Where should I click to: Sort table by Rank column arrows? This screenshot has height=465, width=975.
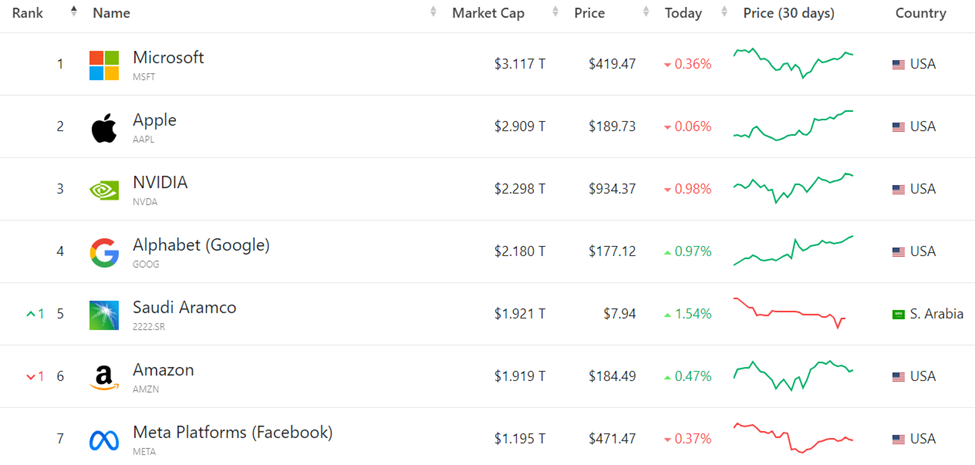[73, 13]
